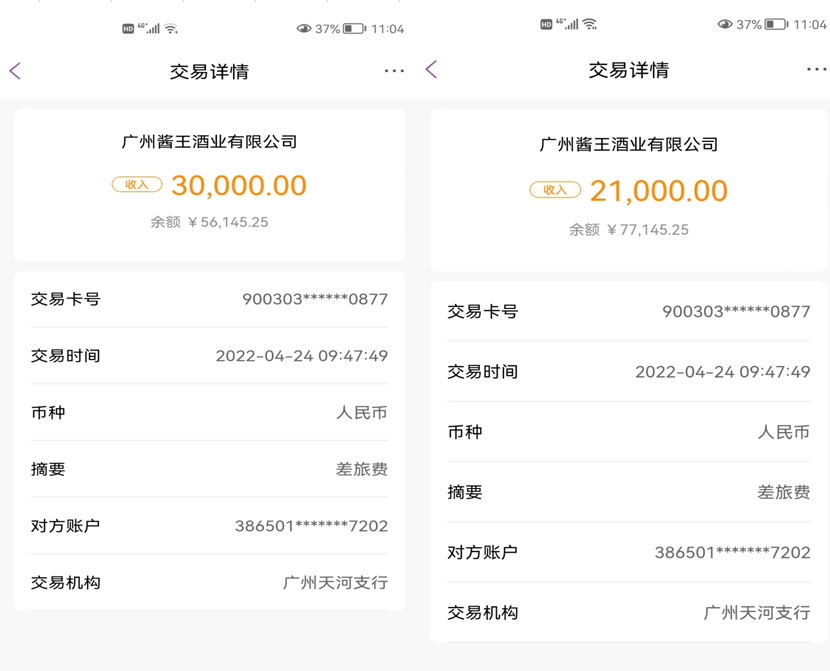The width and height of the screenshot is (830, 671).
Task: Tap the back arrow on right transaction screen
Action: point(431,69)
